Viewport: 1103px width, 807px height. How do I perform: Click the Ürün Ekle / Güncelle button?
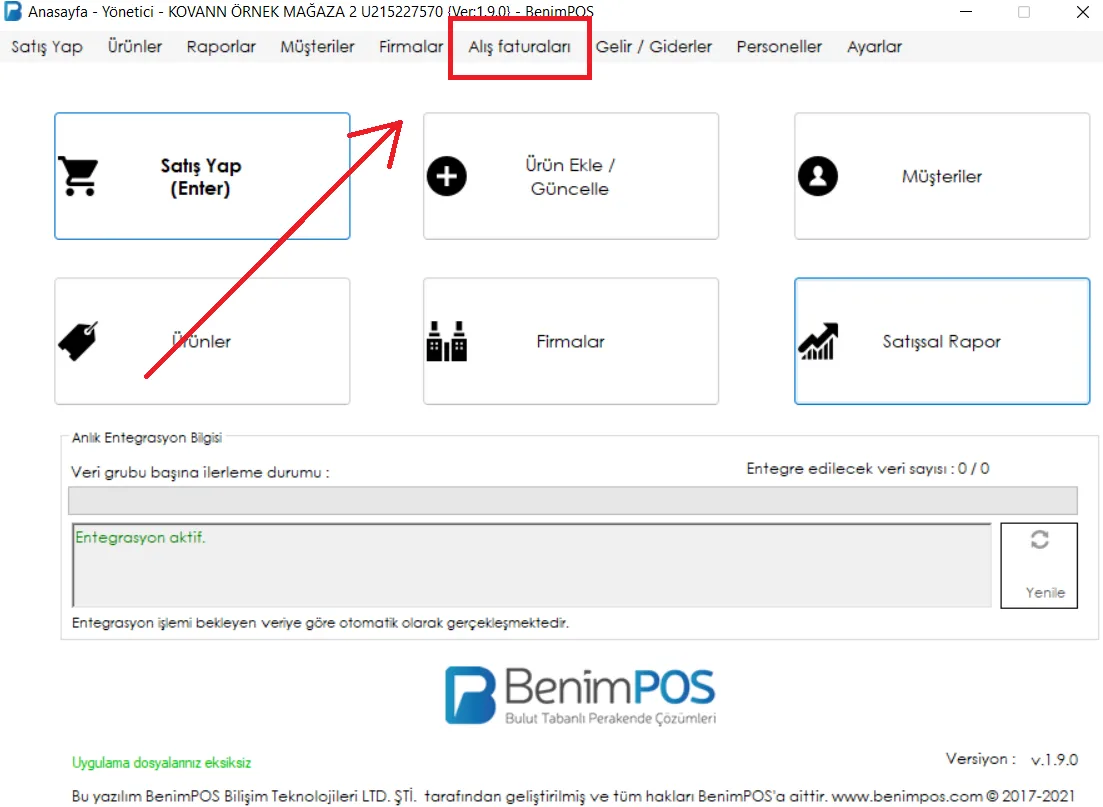570,176
